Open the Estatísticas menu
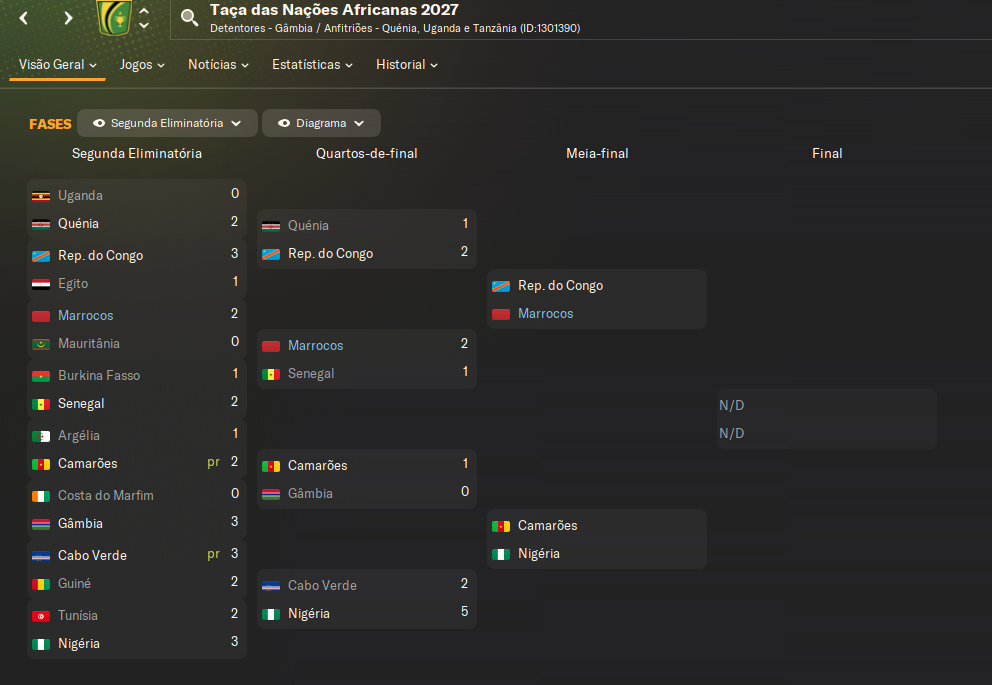The width and height of the screenshot is (992, 685). point(312,64)
